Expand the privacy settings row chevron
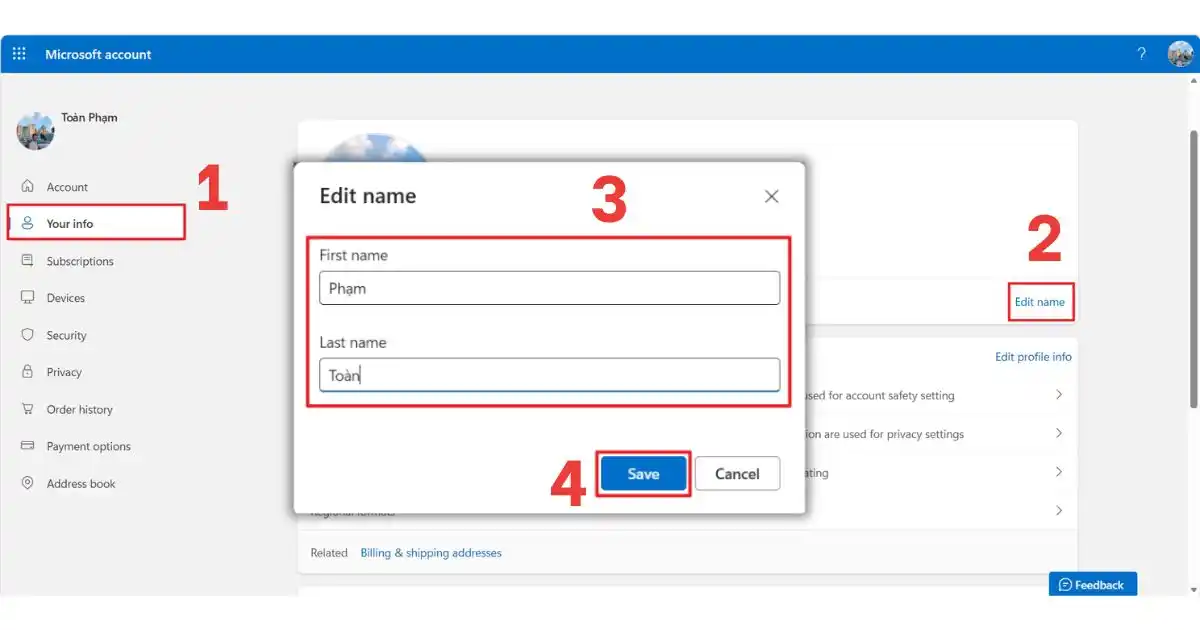Screen dimensions: 1200x630 point(1059,433)
